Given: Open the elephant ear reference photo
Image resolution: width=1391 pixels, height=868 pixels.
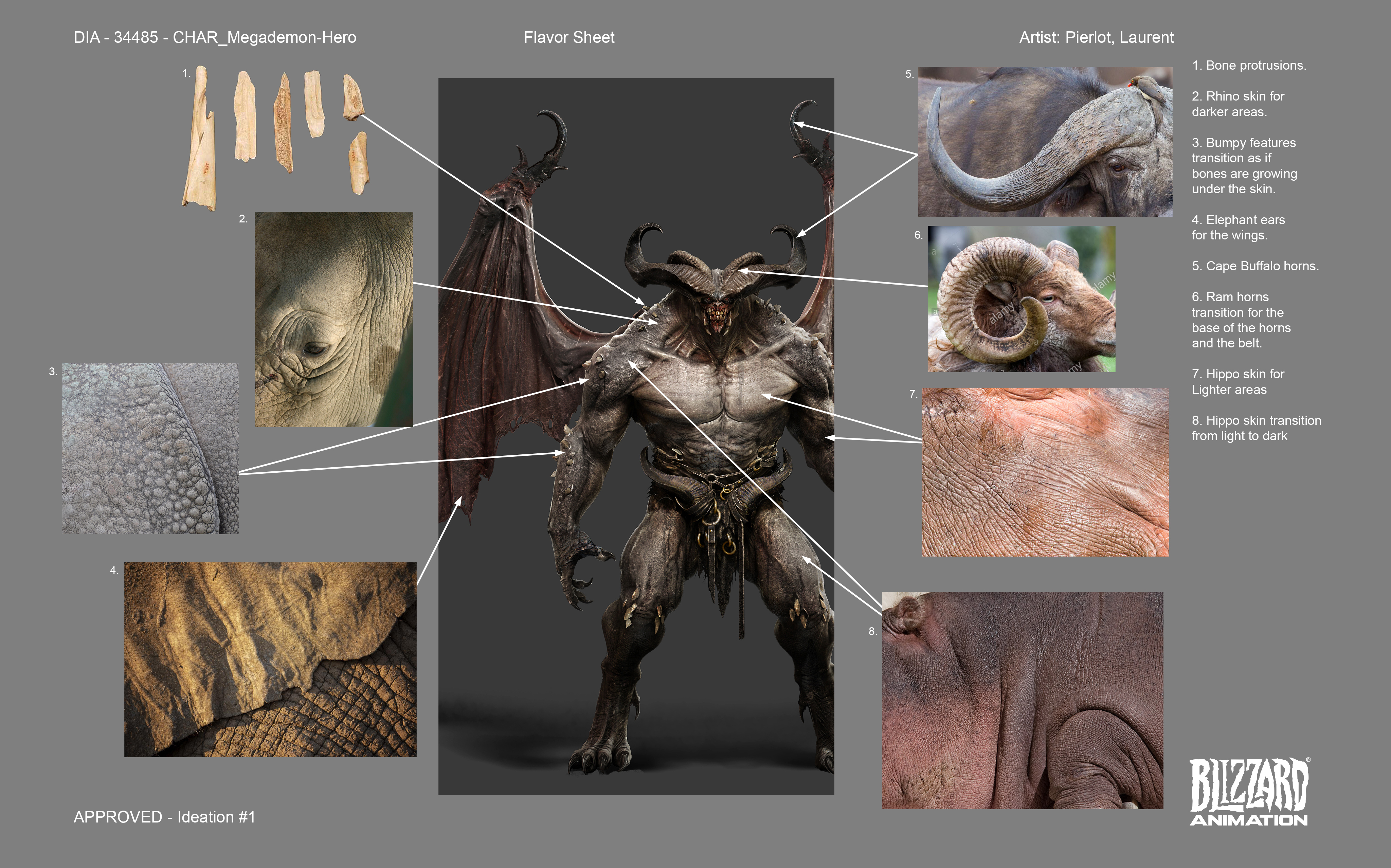Looking at the screenshot, I should [x=270, y=659].
